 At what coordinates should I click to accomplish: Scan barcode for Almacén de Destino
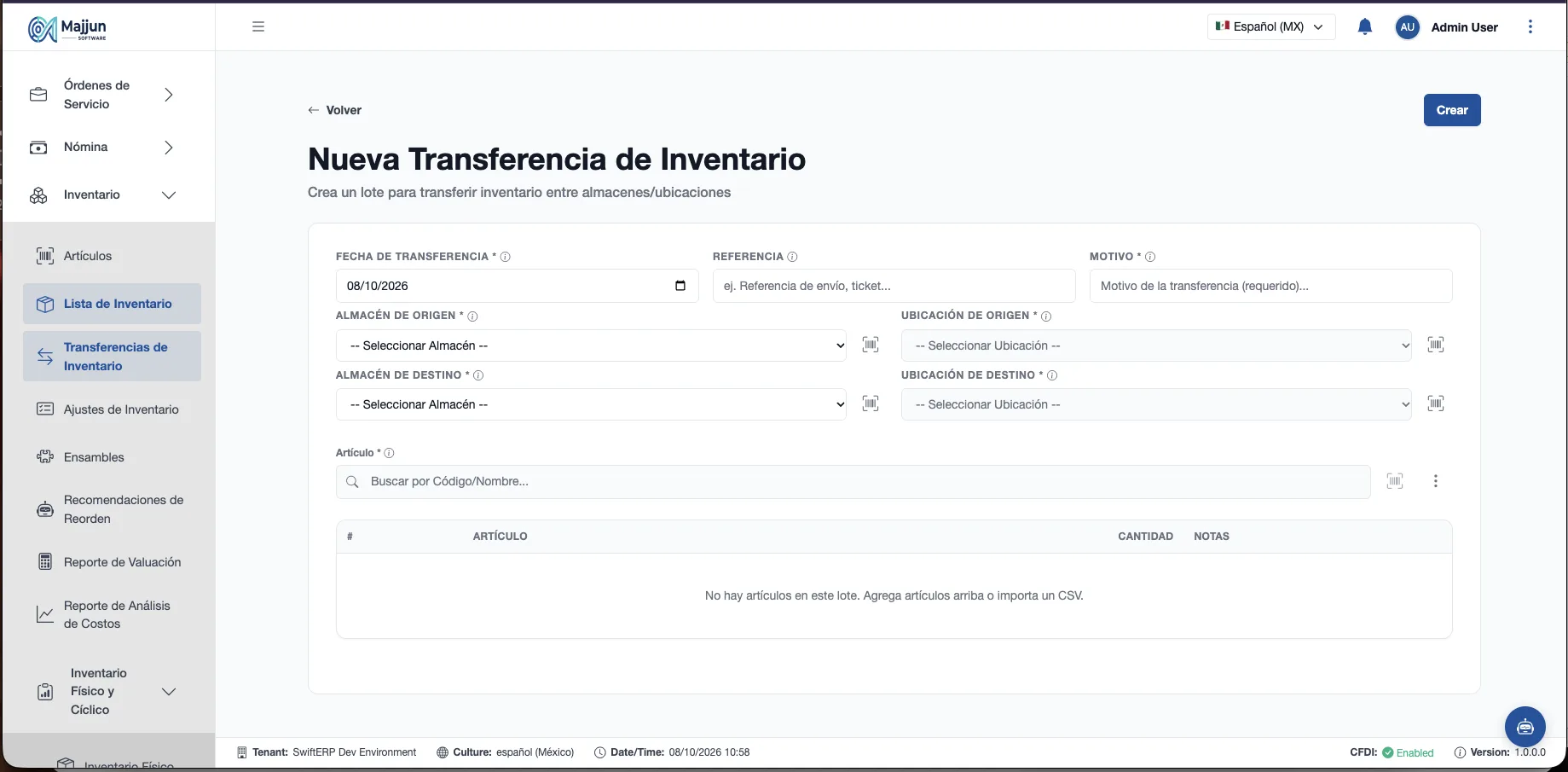(871, 403)
